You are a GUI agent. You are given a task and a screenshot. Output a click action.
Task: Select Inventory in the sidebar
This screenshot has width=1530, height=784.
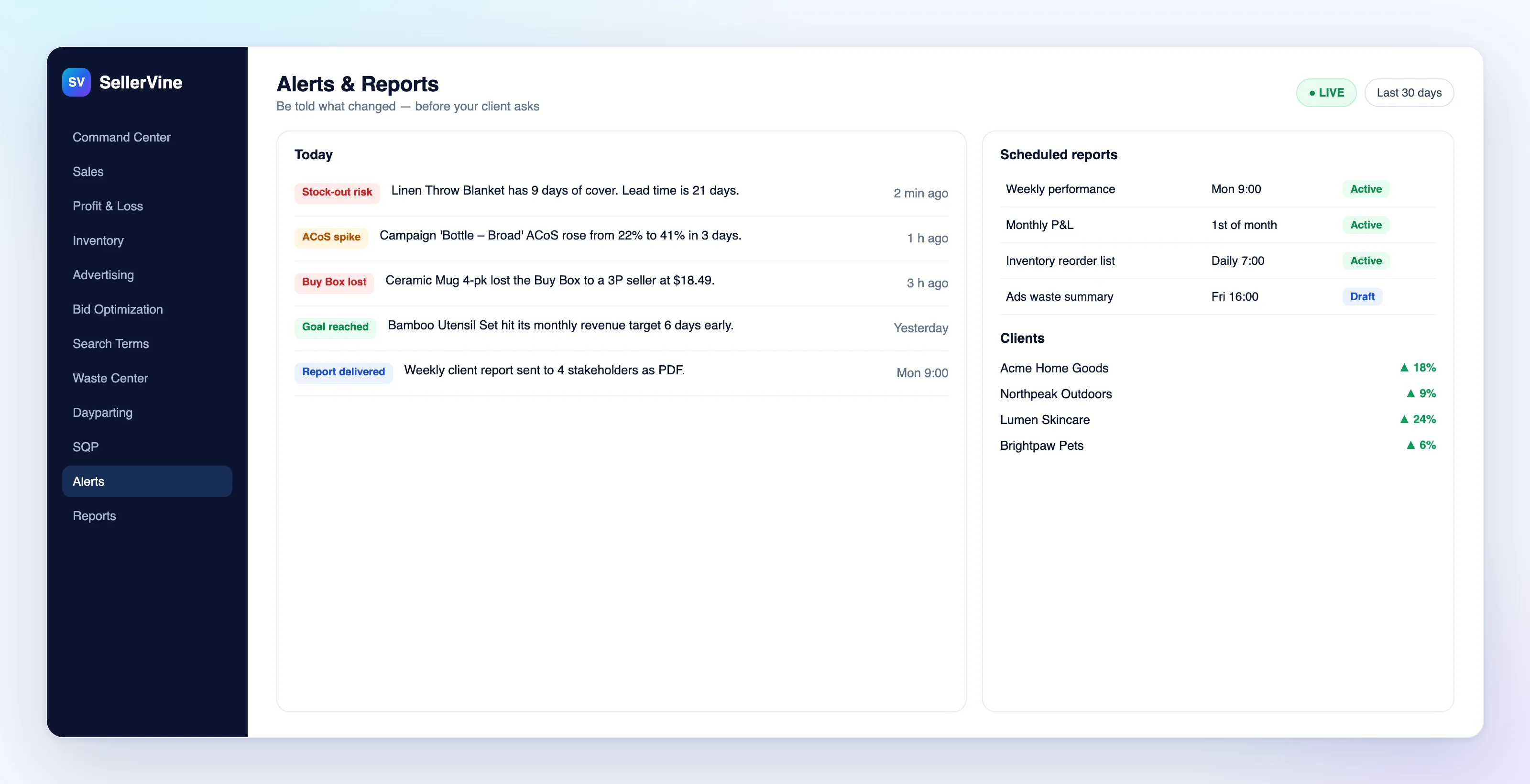coord(147,240)
